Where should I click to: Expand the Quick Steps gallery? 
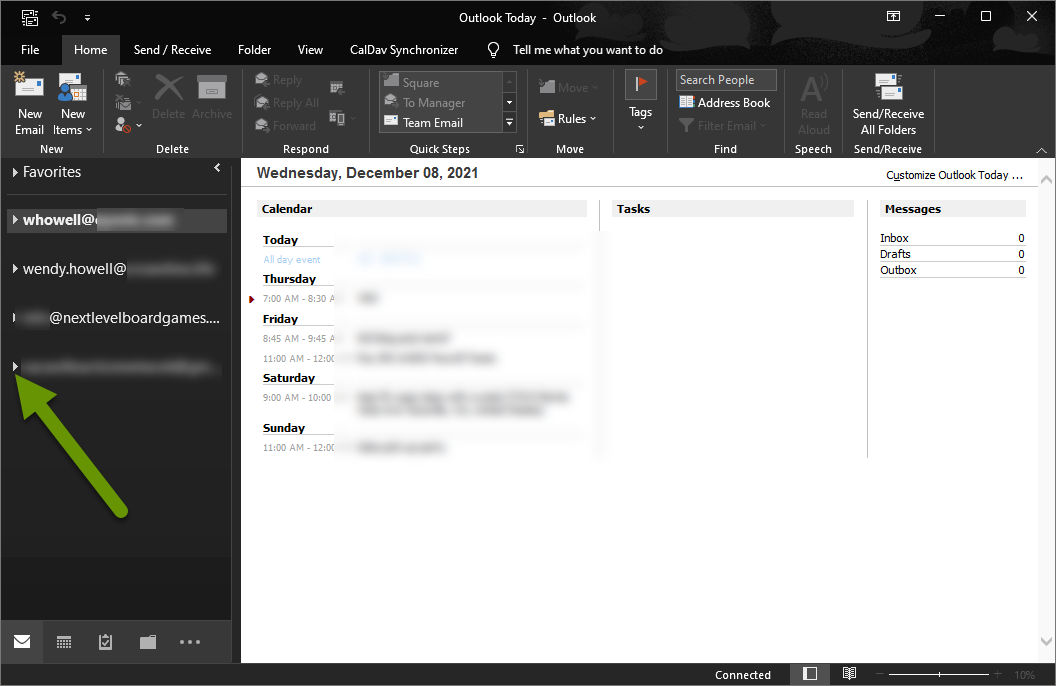(x=510, y=123)
